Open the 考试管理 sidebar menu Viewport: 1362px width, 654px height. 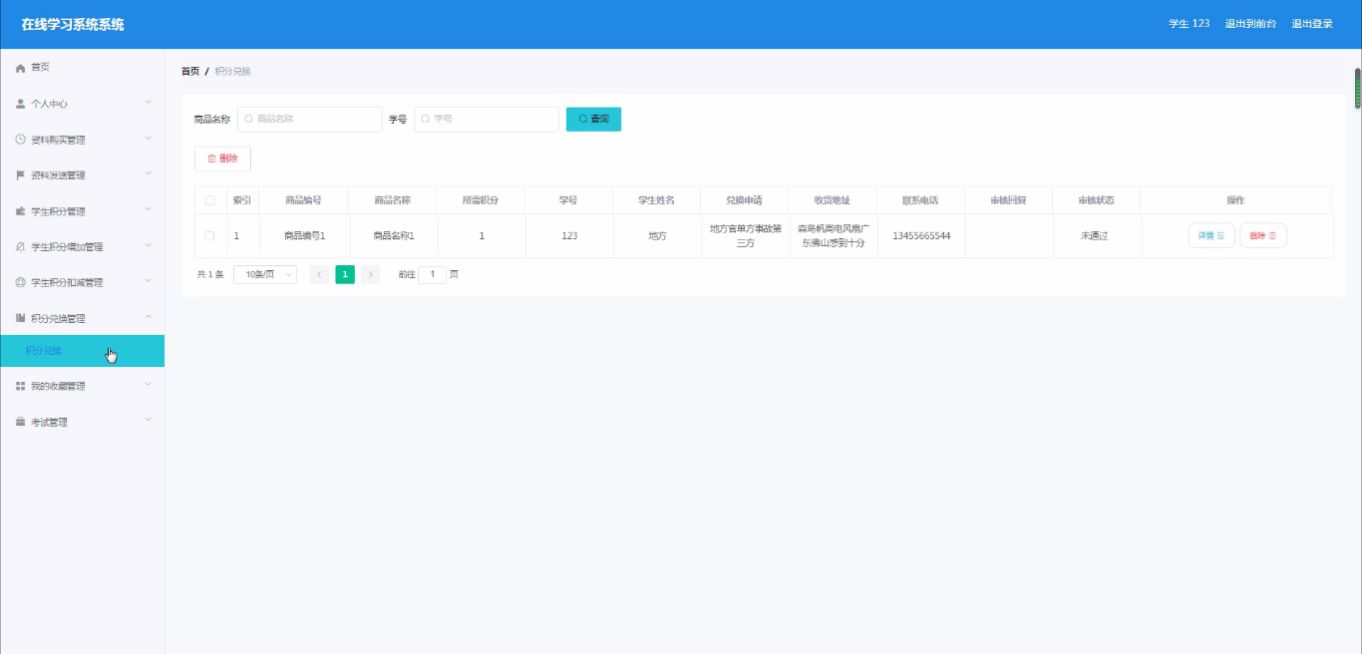82,422
